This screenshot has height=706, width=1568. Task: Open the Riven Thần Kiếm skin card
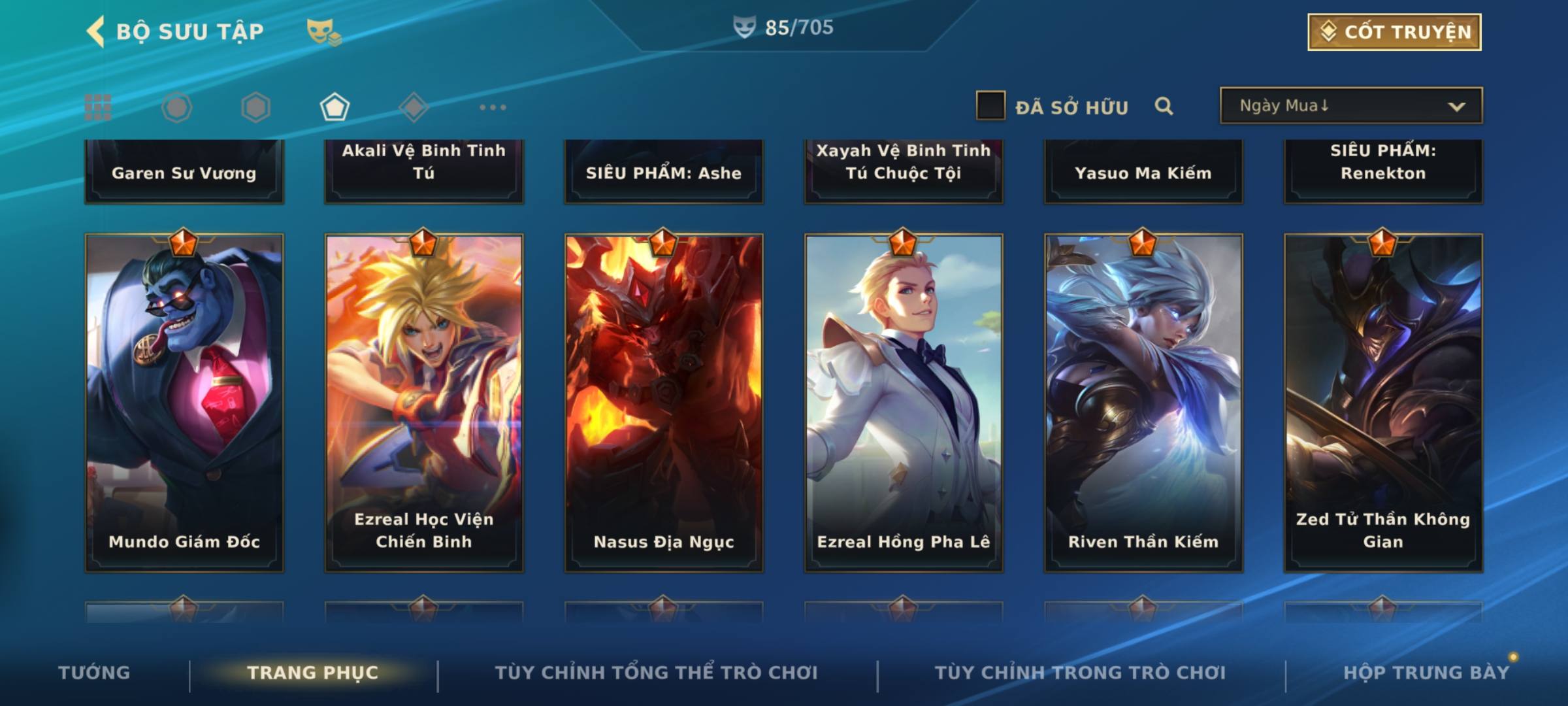pos(1143,403)
